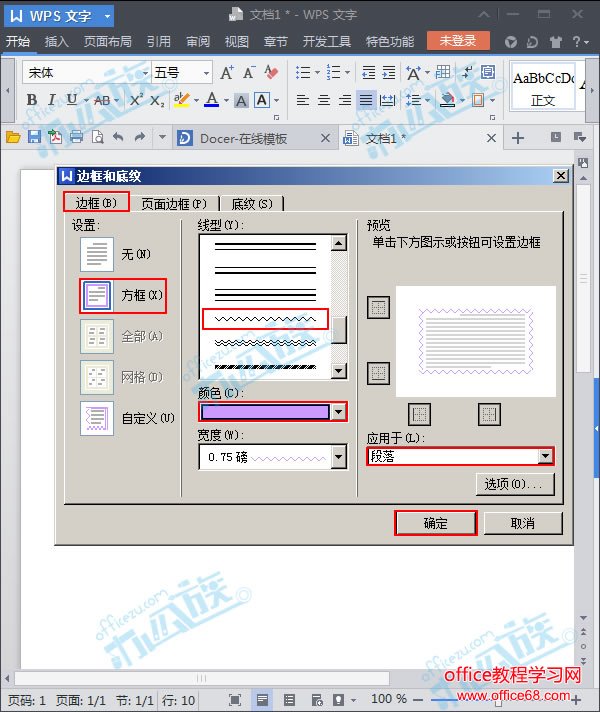Click the purple color swatch
The width and height of the screenshot is (600, 712).
[x=265, y=412]
